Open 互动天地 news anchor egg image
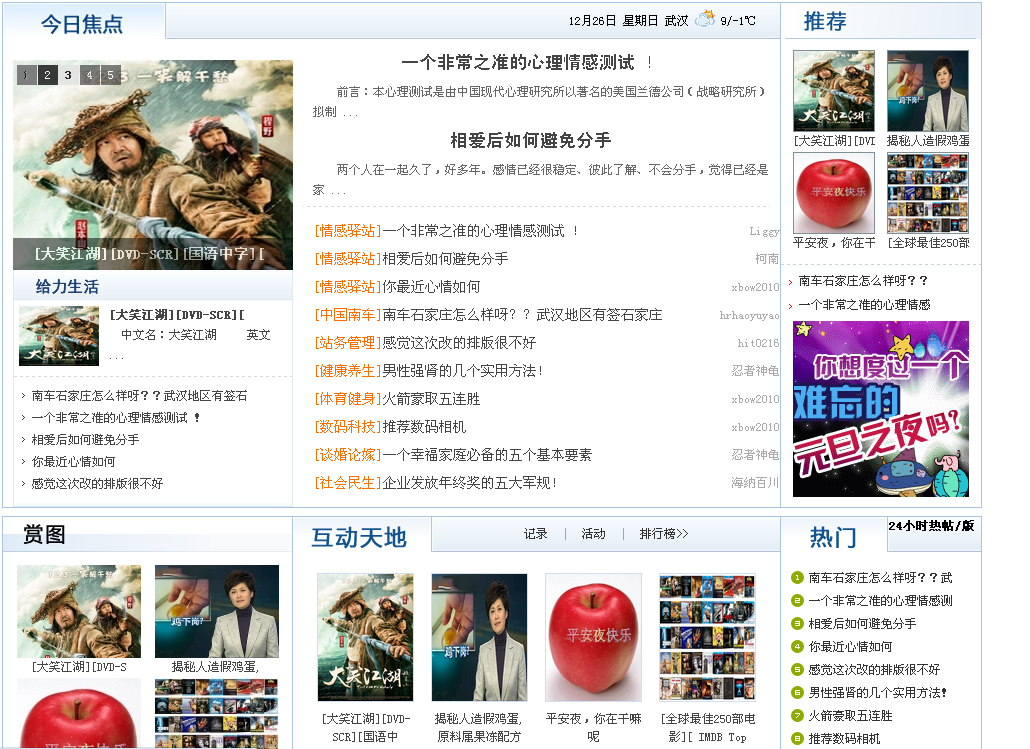 tap(480, 637)
